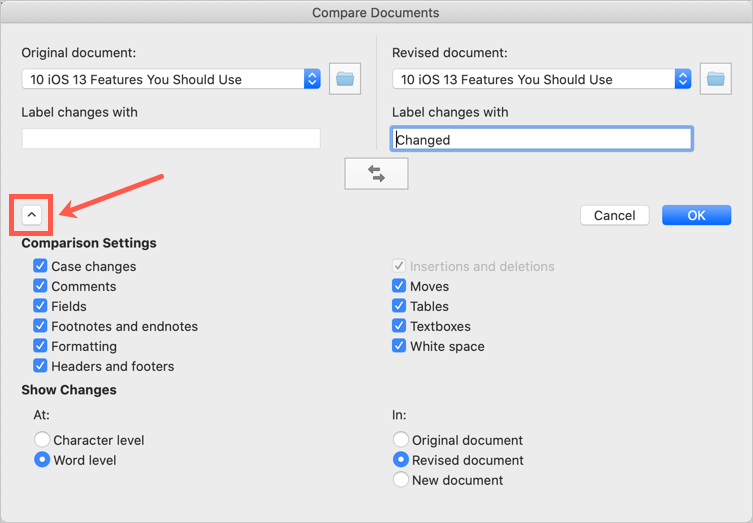Click the Original document folder browse icon
The height and width of the screenshot is (523, 753).
click(345, 79)
